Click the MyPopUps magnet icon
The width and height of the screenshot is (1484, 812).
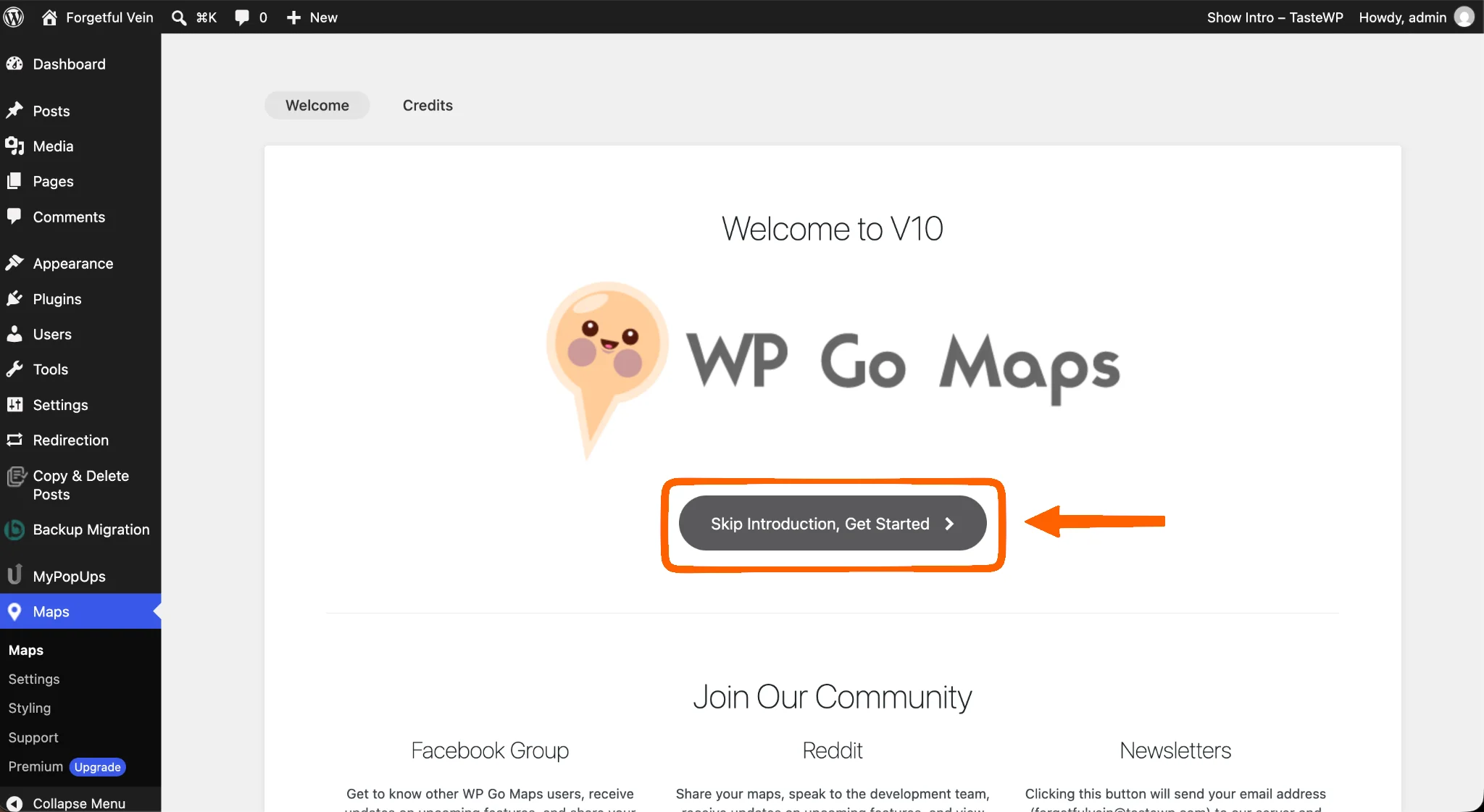pyautogui.click(x=14, y=575)
